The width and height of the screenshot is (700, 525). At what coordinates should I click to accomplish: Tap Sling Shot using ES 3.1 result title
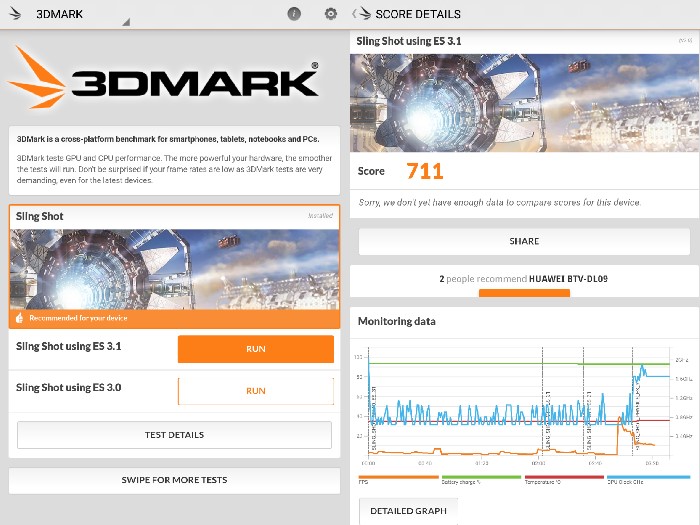(408, 41)
